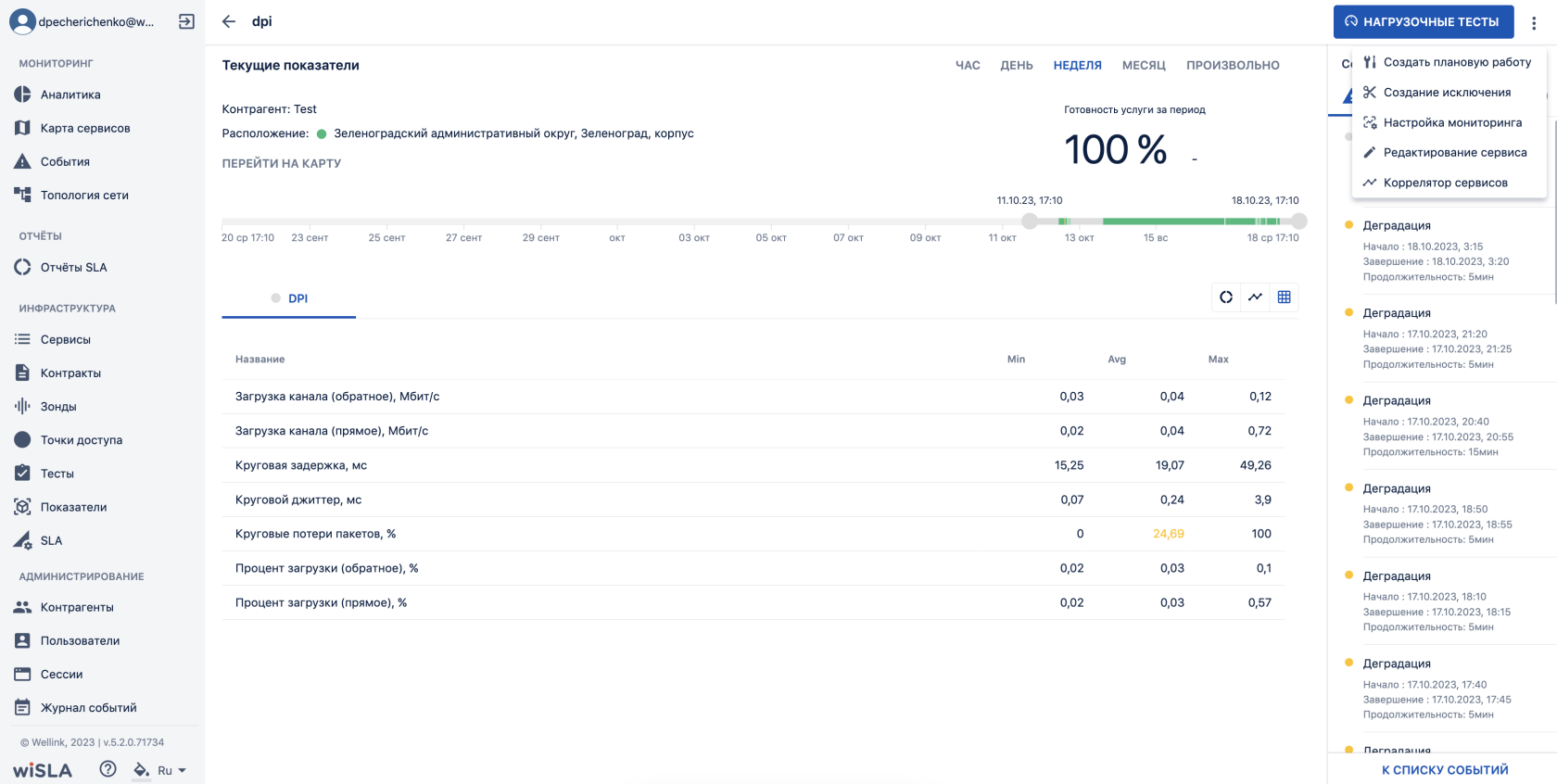Click the logout icon beside the username

coord(186,21)
